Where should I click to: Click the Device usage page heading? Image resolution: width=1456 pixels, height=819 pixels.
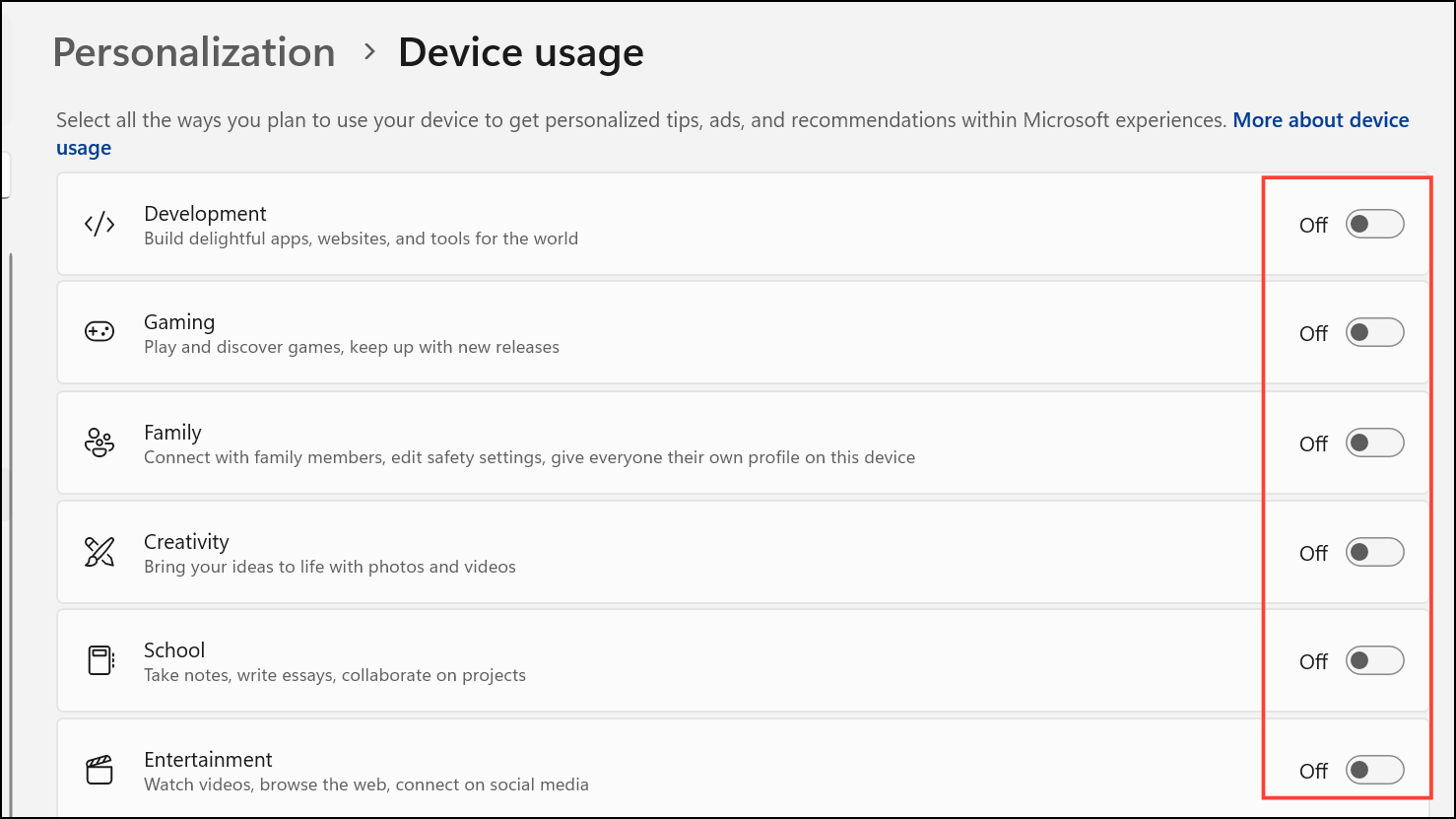[x=520, y=52]
